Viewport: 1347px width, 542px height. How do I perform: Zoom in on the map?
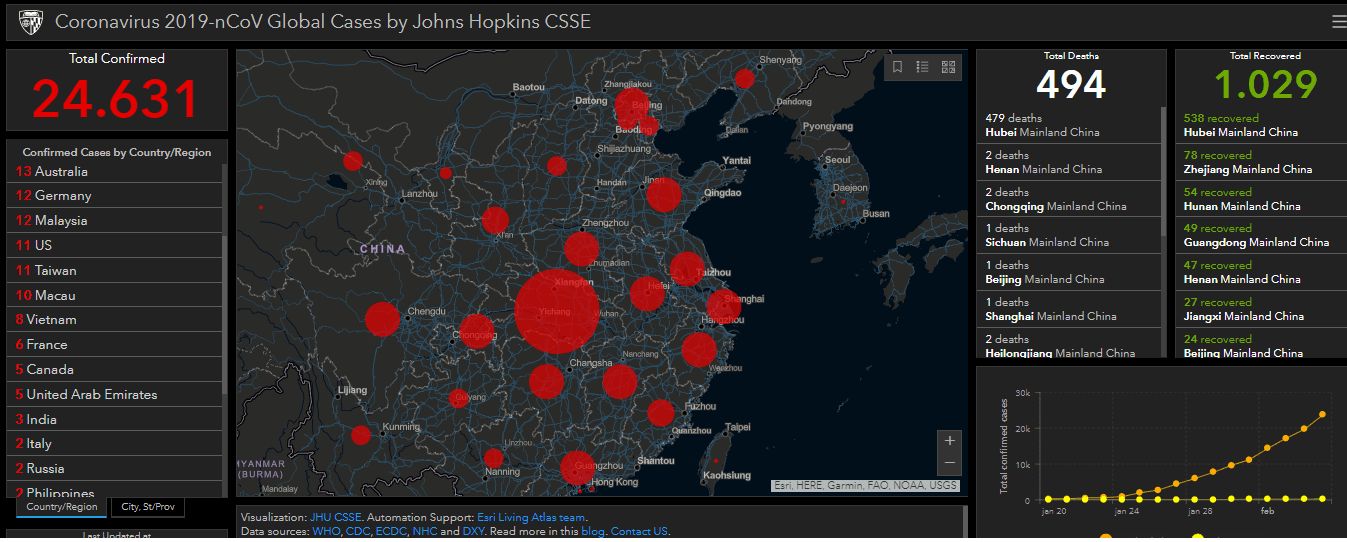point(949,440)
